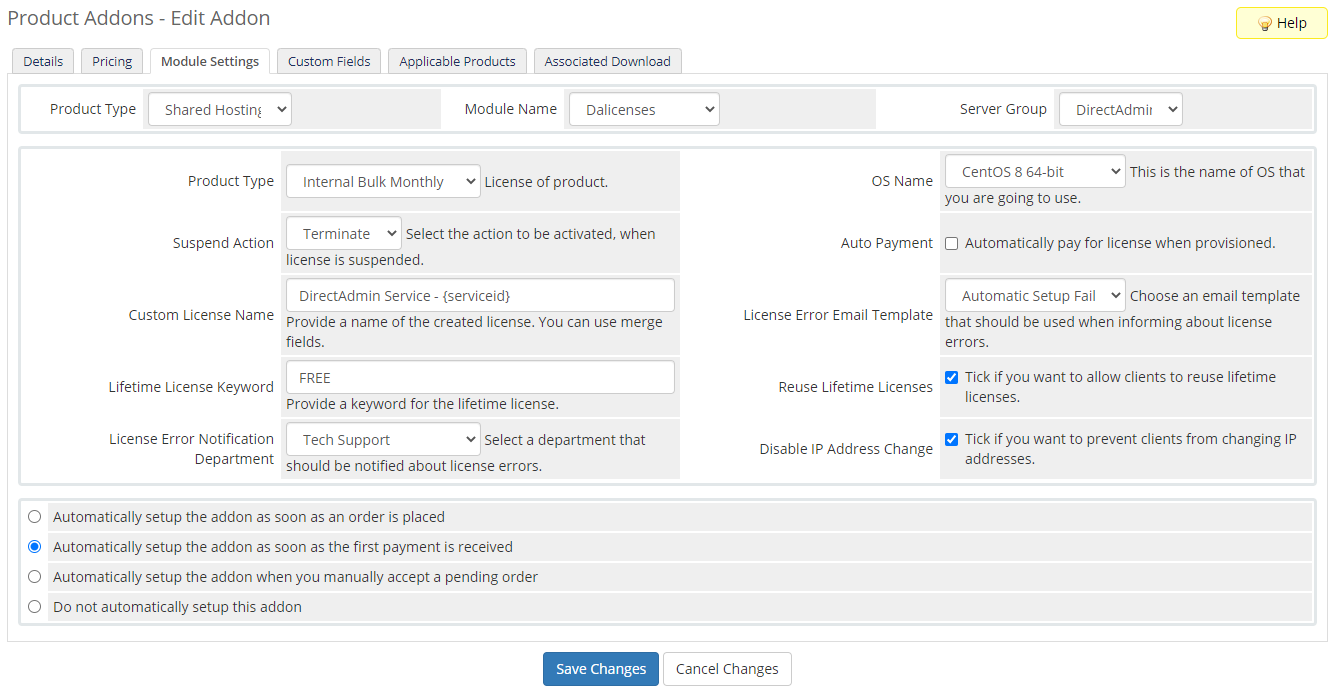The image size is (1335, 693).
Task: Open the Shared Hosting product type dropdown
Action: click(220, 110)
